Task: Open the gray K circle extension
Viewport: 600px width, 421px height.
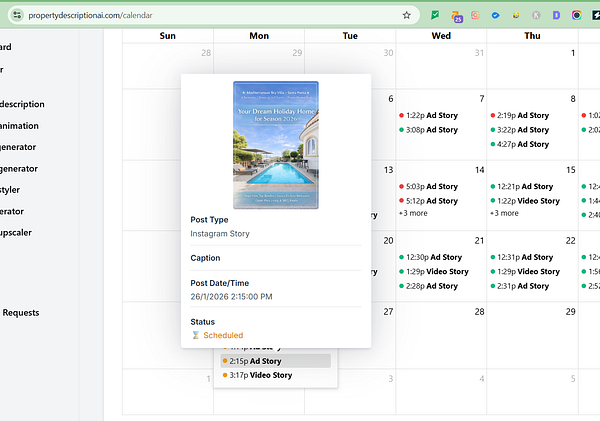Action: [536, 15]
